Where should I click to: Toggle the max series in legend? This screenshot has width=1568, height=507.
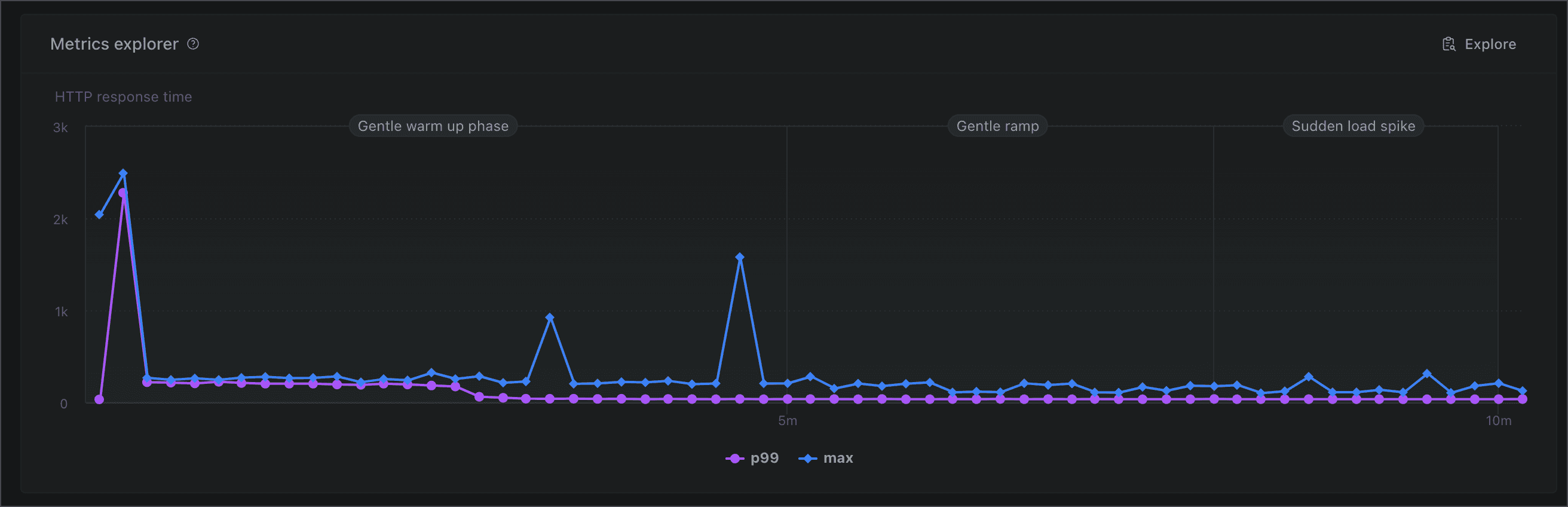826,458
